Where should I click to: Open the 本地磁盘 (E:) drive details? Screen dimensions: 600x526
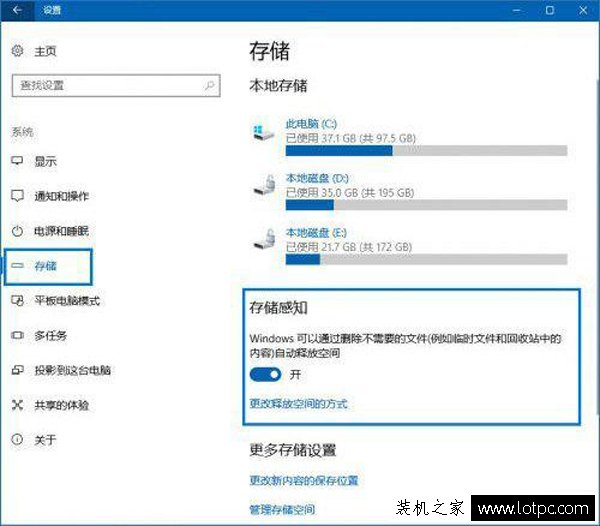click(x=316, y=233)
